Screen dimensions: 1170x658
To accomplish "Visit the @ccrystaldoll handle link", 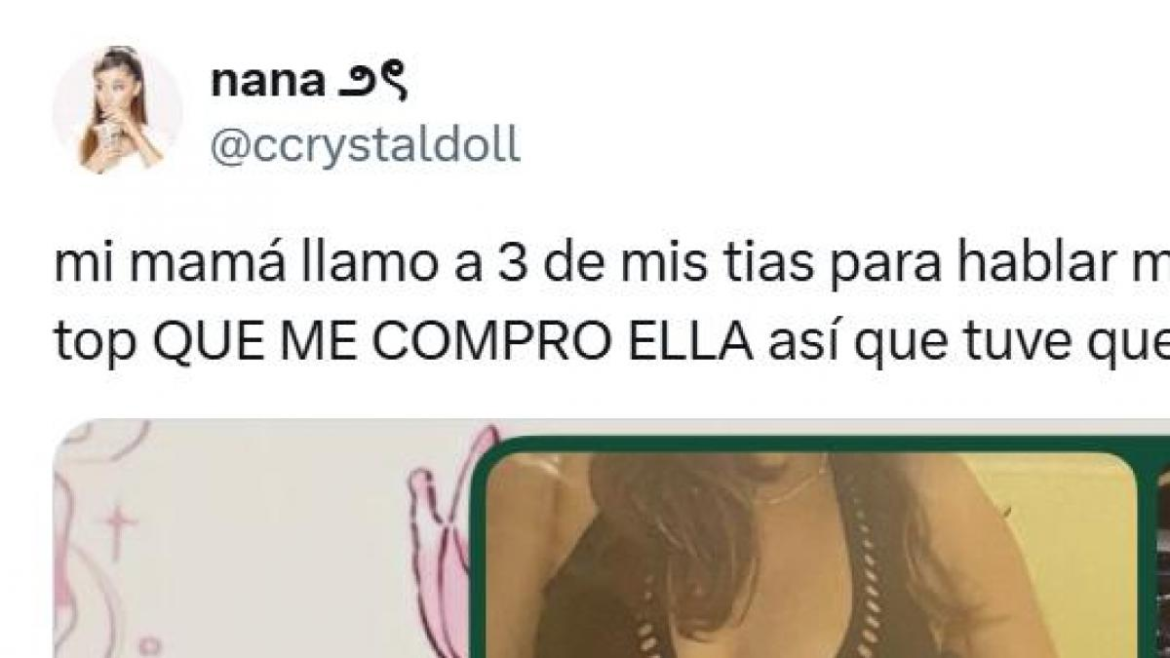I will 365,145.
